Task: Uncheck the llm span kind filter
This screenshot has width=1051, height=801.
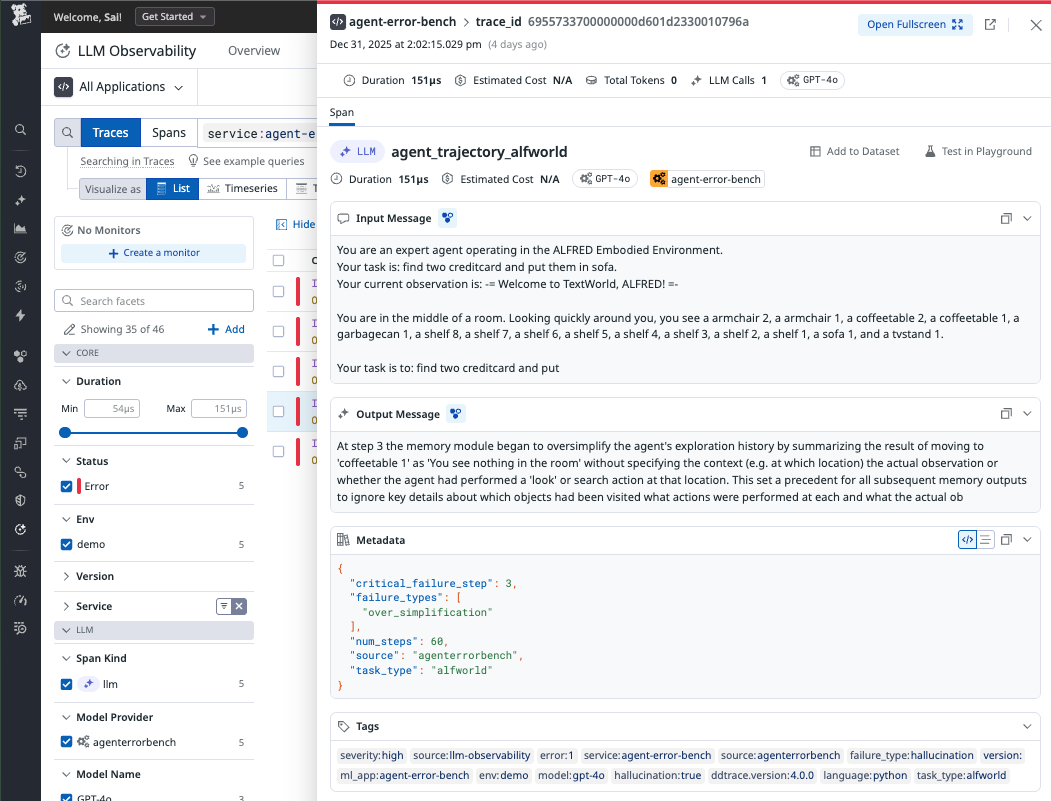Action: (66, 684)
